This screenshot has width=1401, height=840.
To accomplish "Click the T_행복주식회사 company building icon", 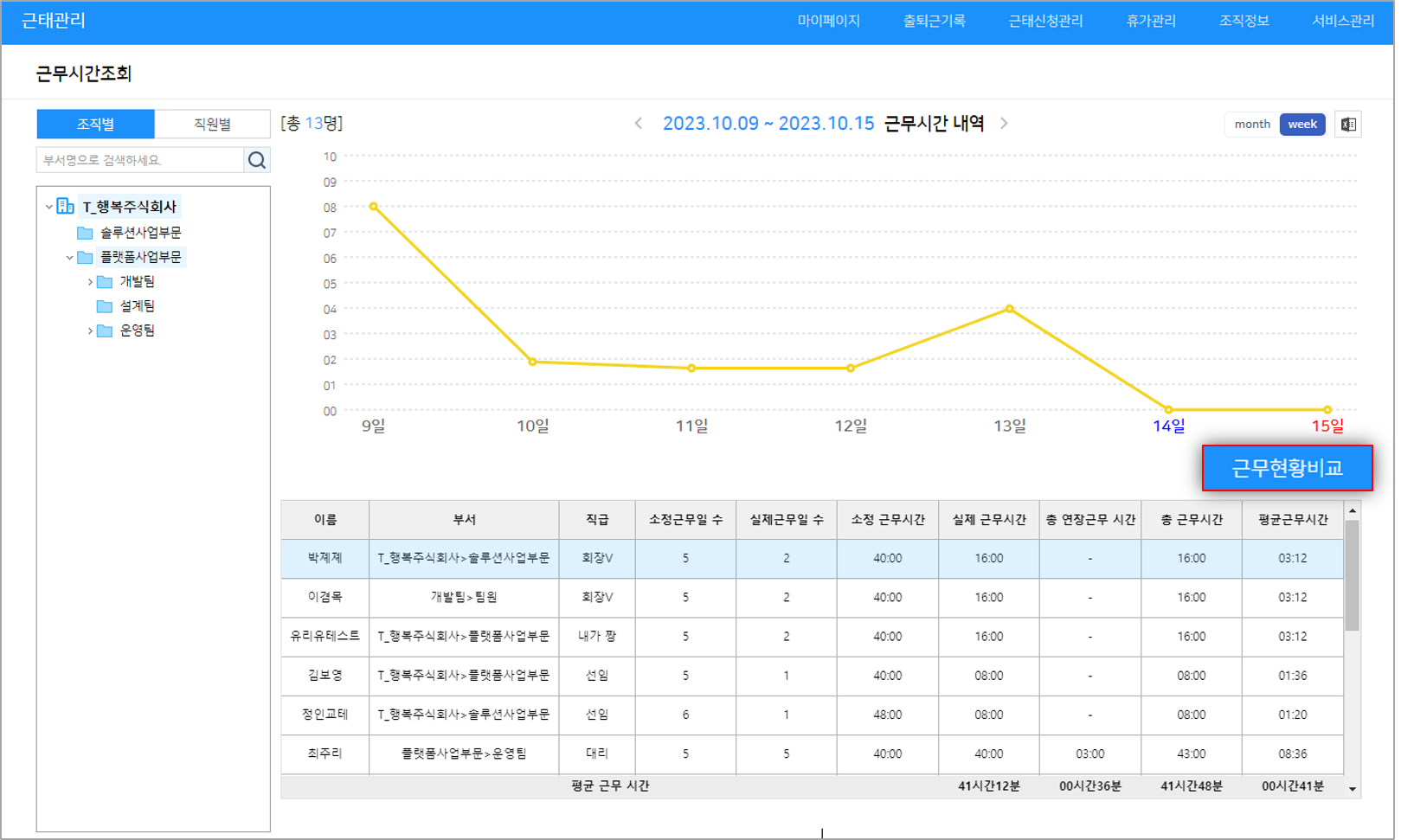I will pos(66,206).
